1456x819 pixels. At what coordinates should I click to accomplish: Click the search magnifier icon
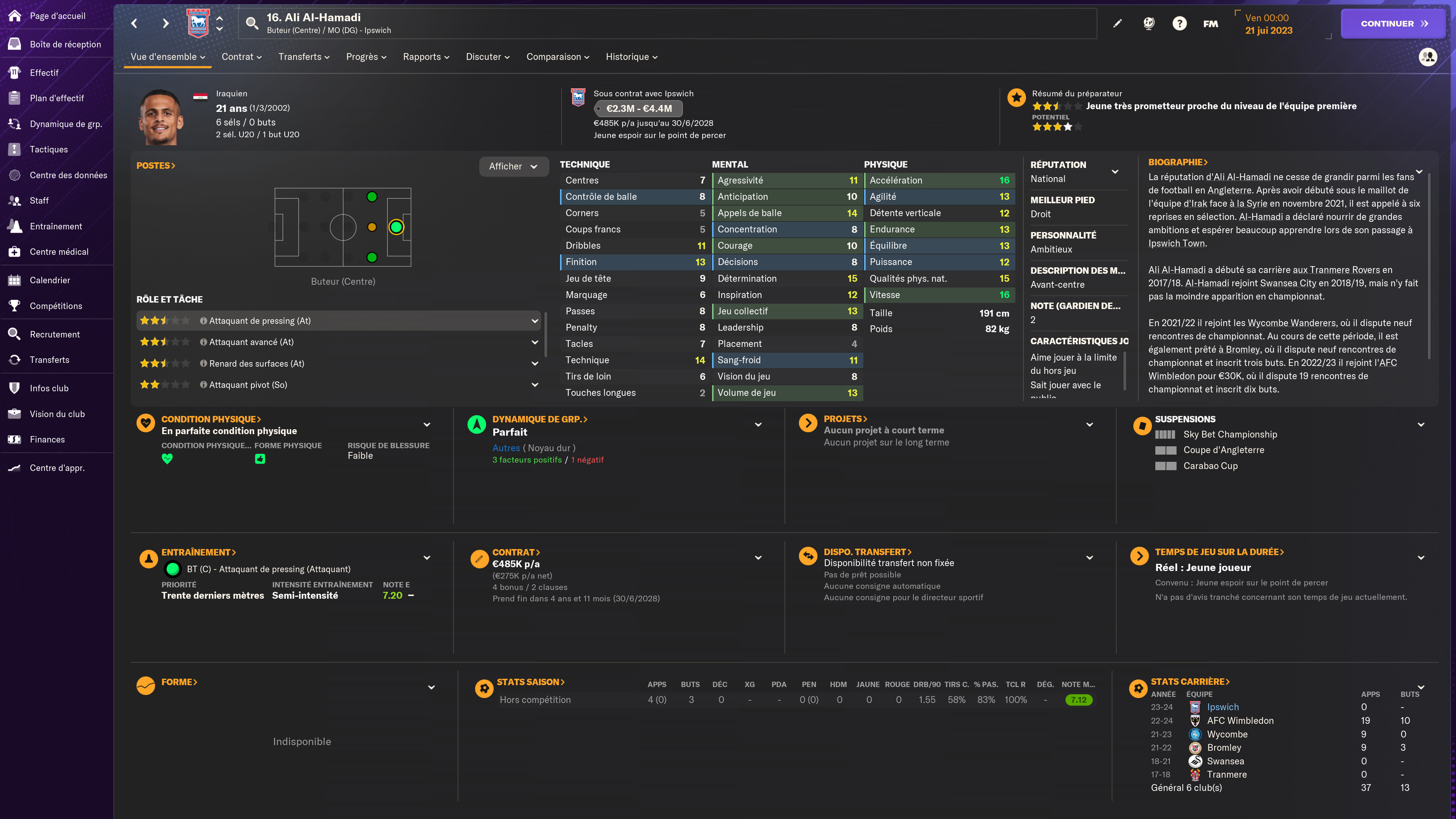pyautogui.click(x=252, y=24)
